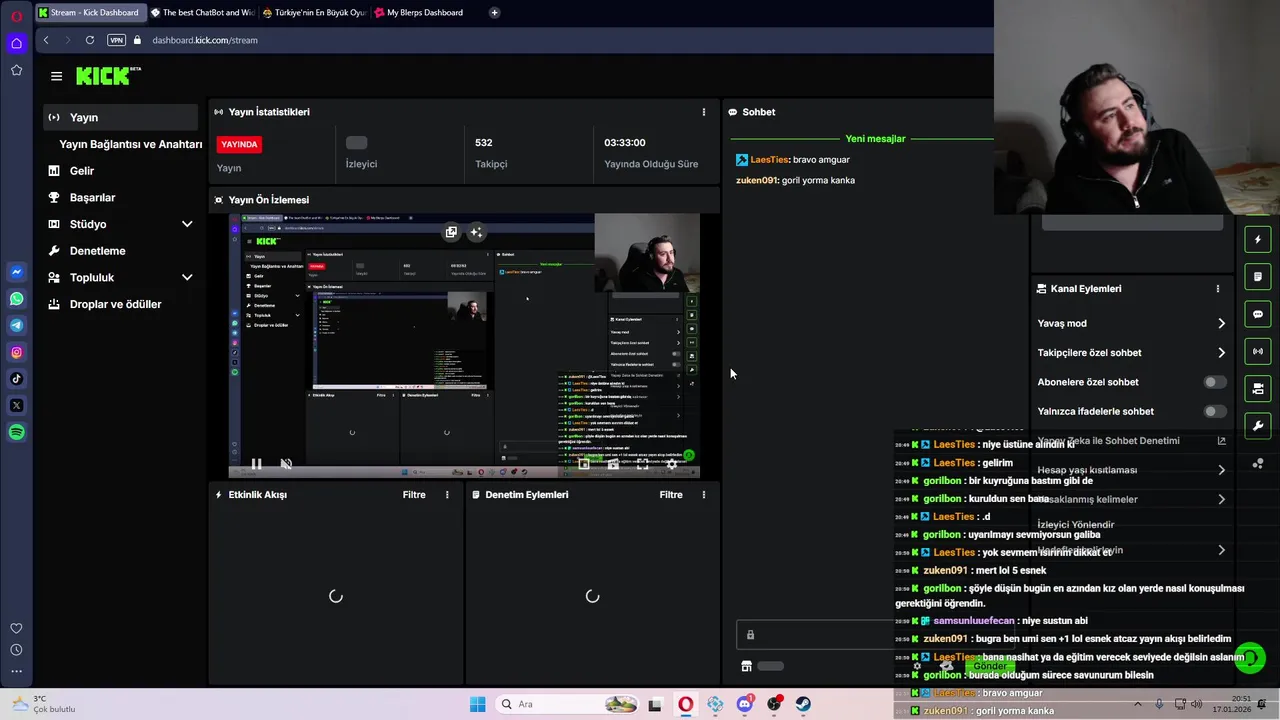Image resolution: width=1280 pixels, height=720 pixels.
Task: Open Windows Start menu
Action: [477, 704]
